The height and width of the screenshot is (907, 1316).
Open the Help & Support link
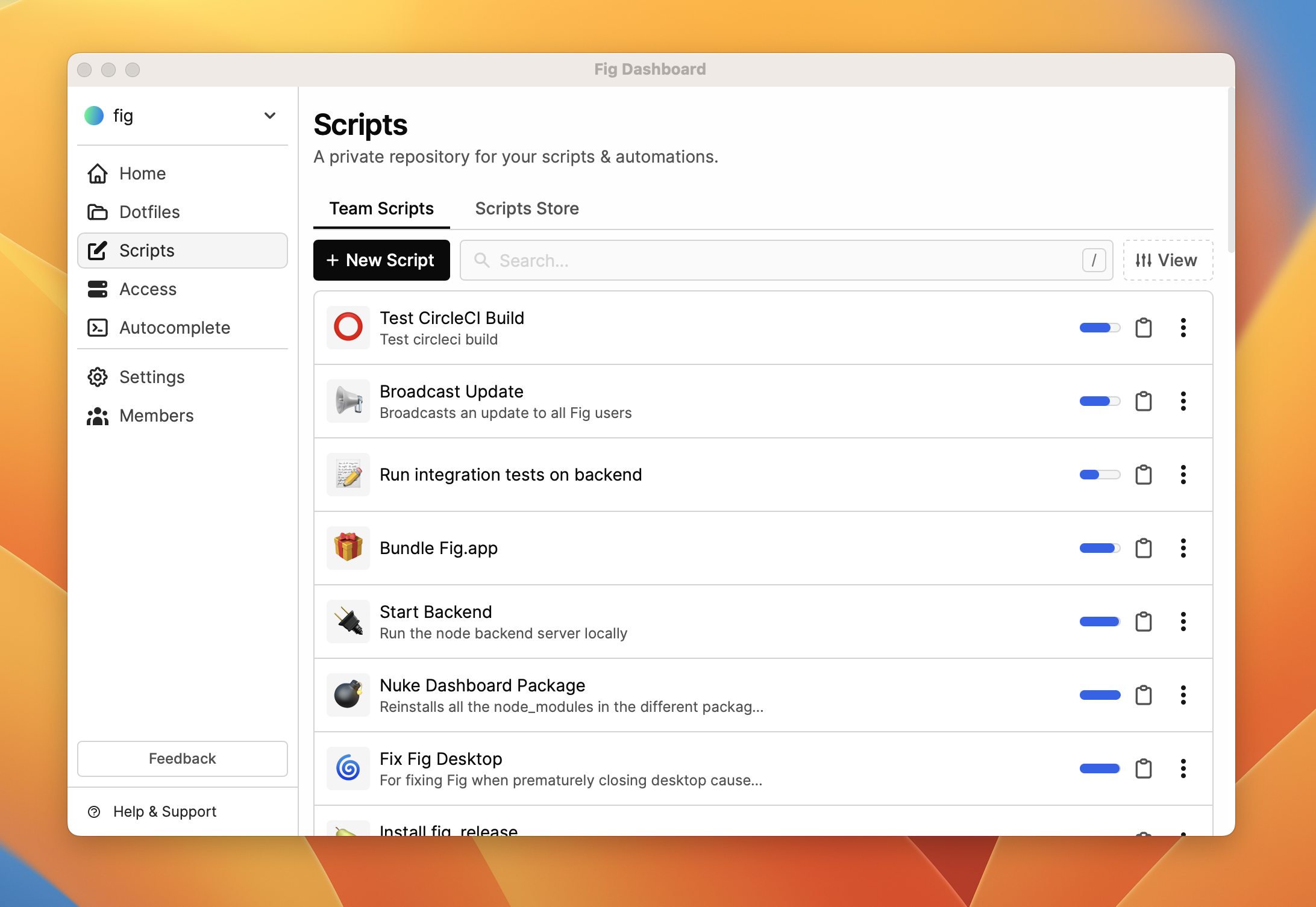[x=164, y=812]
